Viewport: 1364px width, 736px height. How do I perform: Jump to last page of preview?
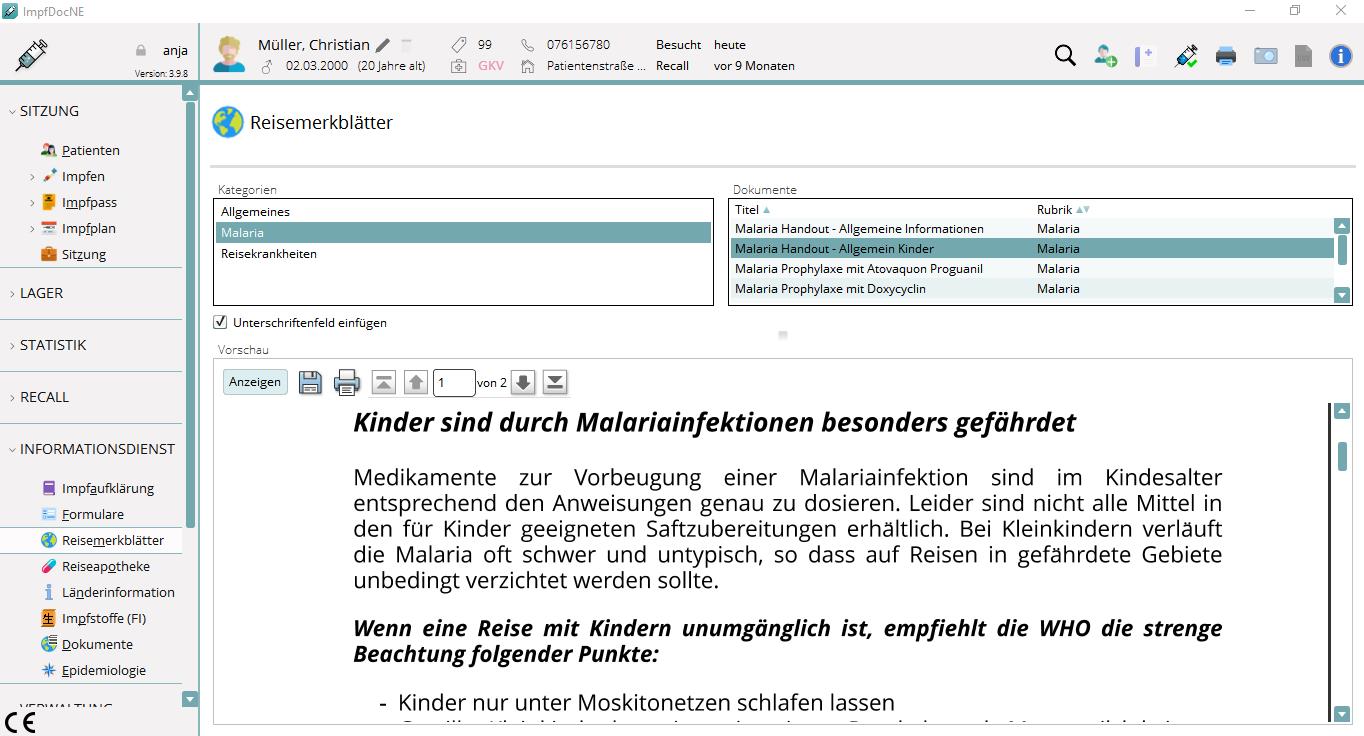[x=555, y=382]
